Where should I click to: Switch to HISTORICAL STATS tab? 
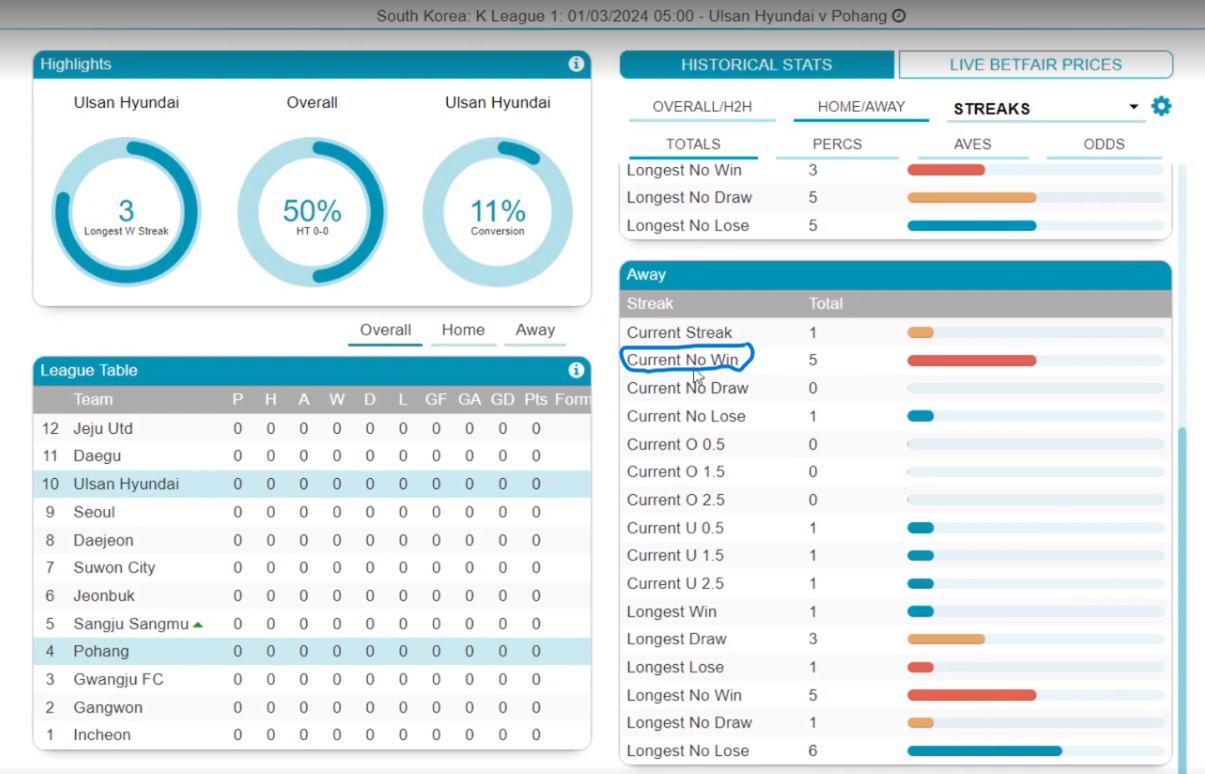[757, 64]
